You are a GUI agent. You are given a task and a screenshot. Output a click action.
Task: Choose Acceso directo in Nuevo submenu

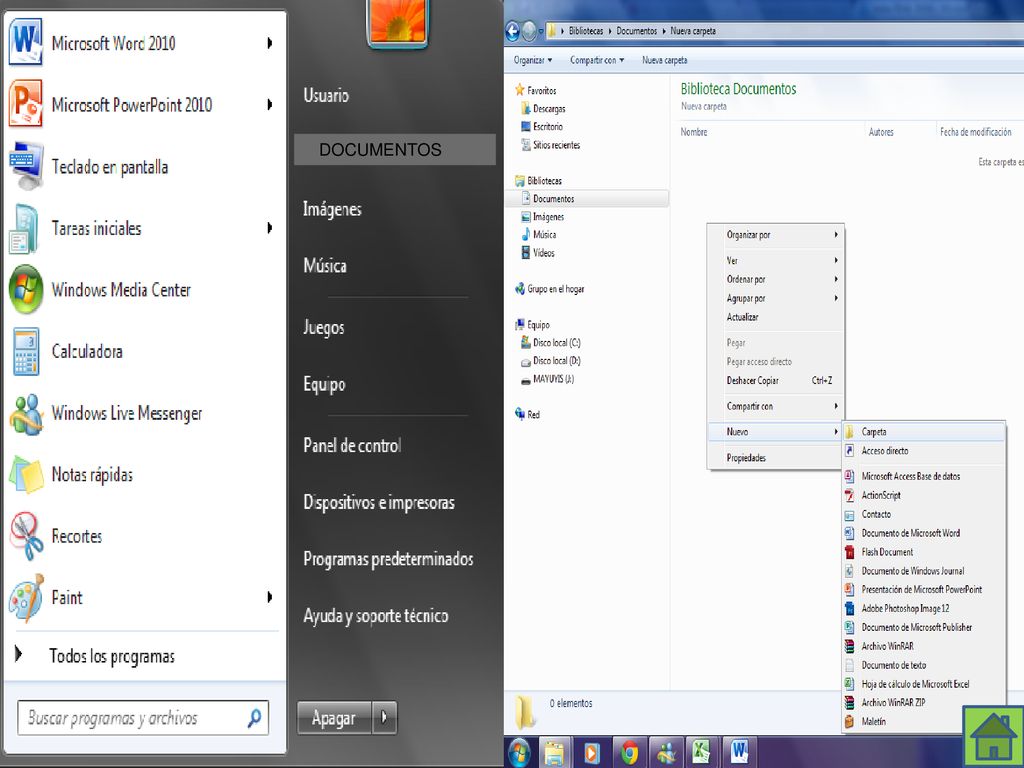923,451
